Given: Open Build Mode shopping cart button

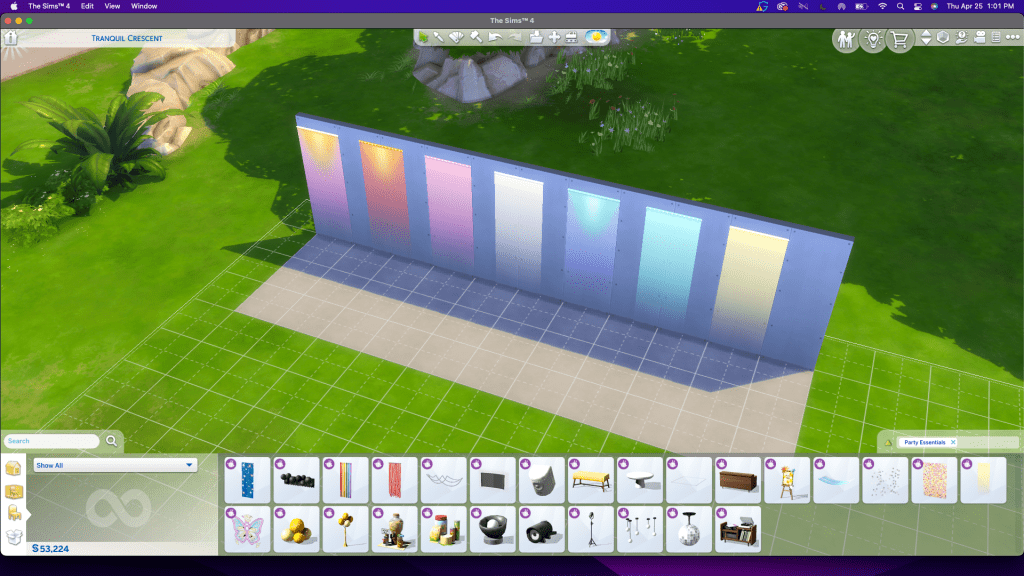Looking at the screenshot, I should [x=899, y=40].
